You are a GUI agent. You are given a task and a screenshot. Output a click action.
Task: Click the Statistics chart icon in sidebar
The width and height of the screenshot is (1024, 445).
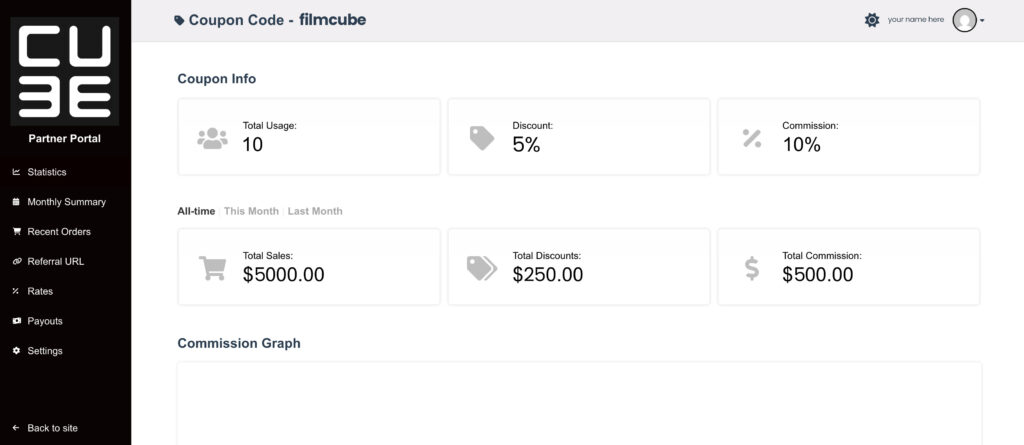click(16, 172)
